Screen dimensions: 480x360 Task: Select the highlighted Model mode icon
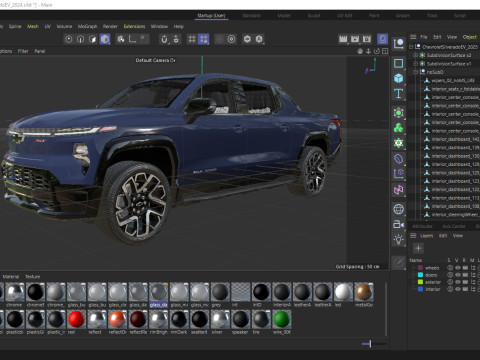tap(105, 39)
